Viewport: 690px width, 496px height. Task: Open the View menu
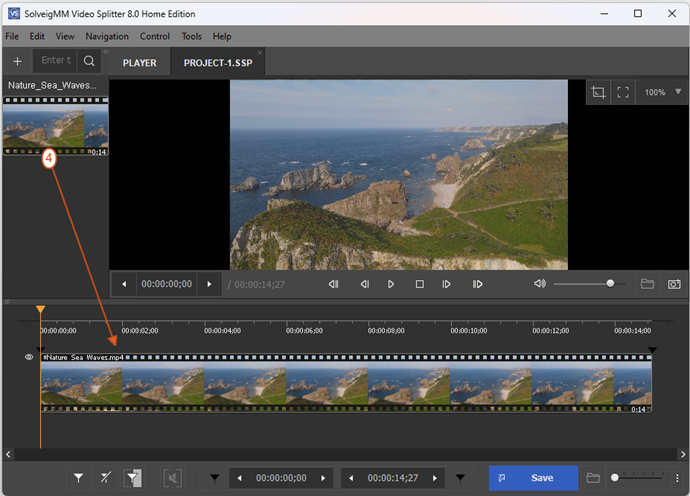click(x=65, y=37)
